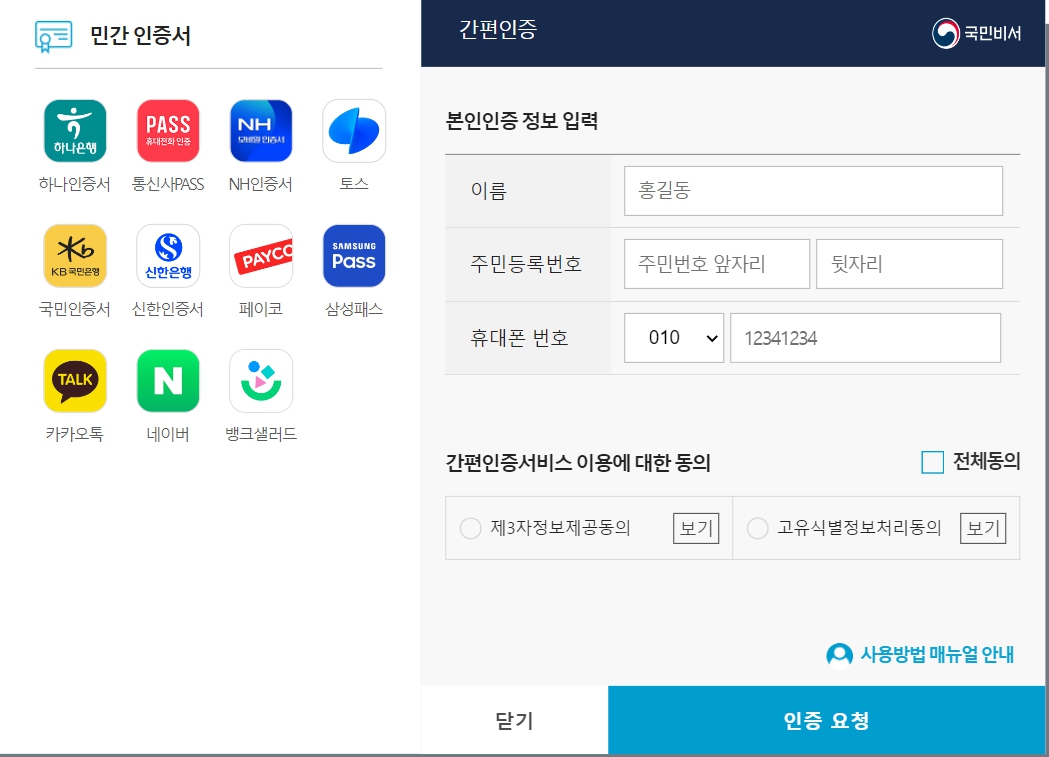The image size is (1049, 757).
Task: Pick the 국민인증서 KB icon
Action: point(74,255)
